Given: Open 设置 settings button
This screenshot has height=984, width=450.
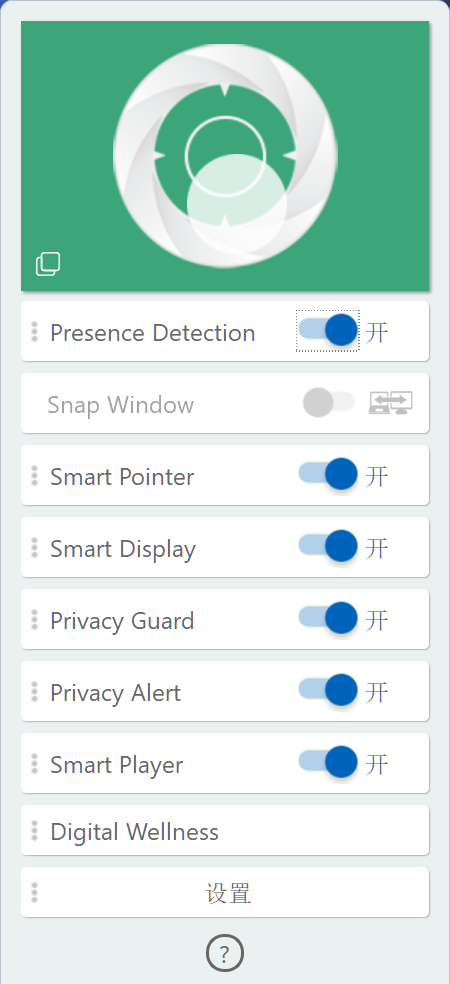Looking at the screenshot, I should tap(225, 892).
